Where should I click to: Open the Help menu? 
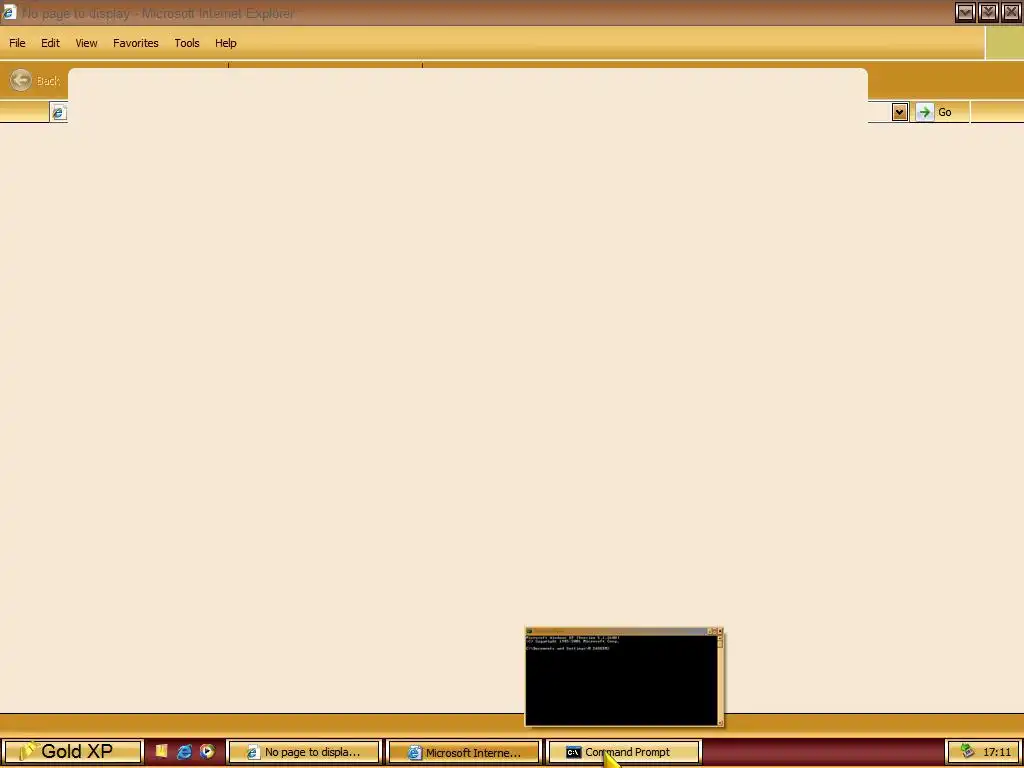point(226,43)
